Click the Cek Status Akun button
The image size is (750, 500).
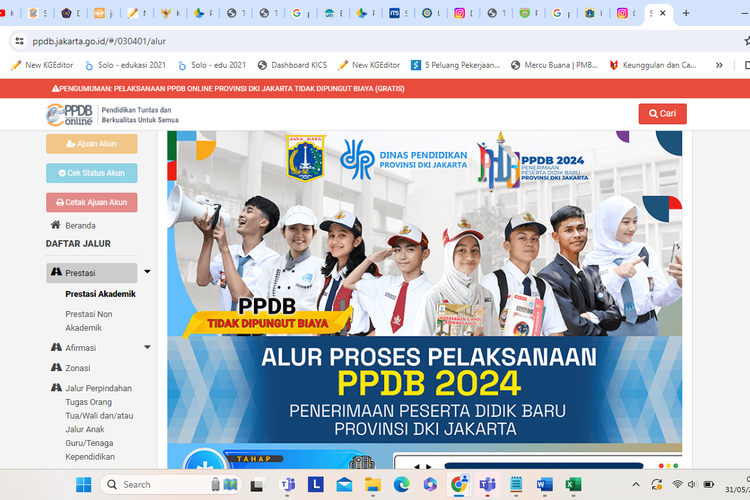[91, 173]
